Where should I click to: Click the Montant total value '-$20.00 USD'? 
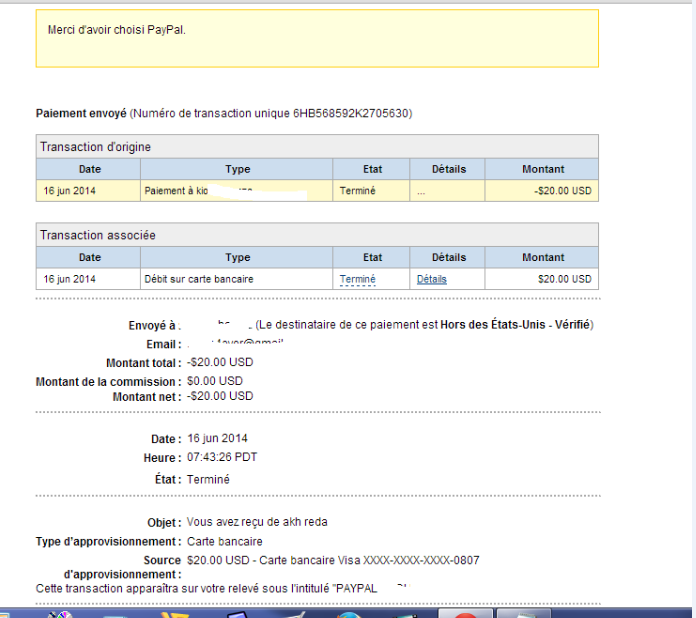(220, 362)
